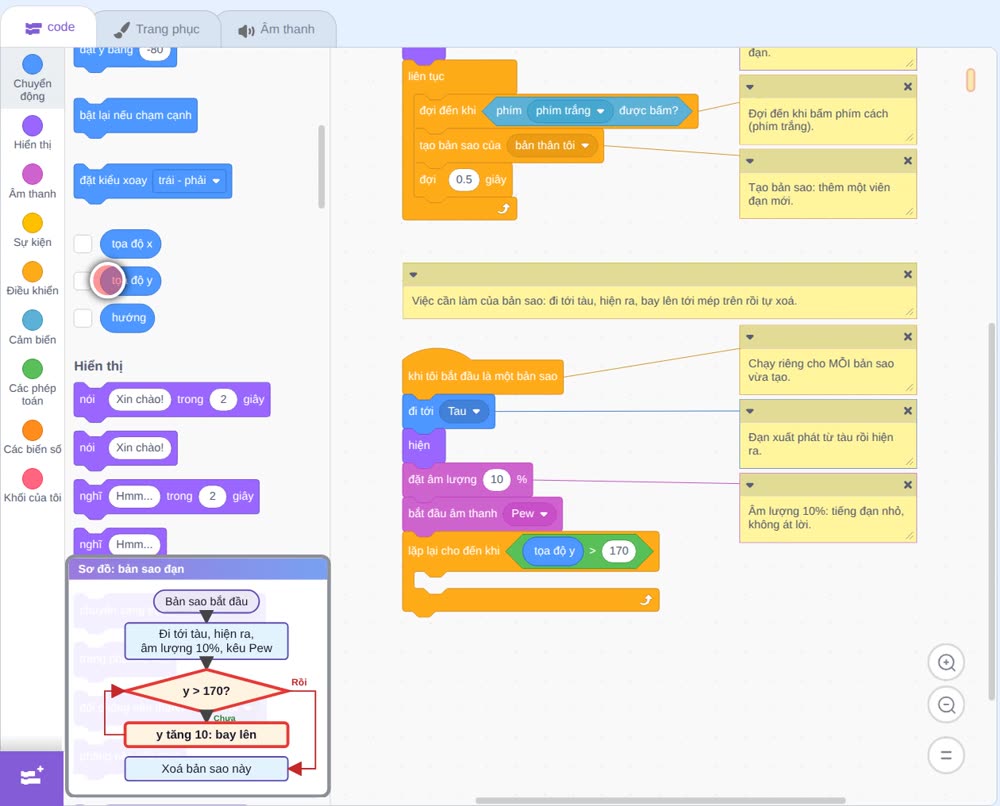
Task: Open the 'Pew' sound dropdown
Action: tap(529, 513)
